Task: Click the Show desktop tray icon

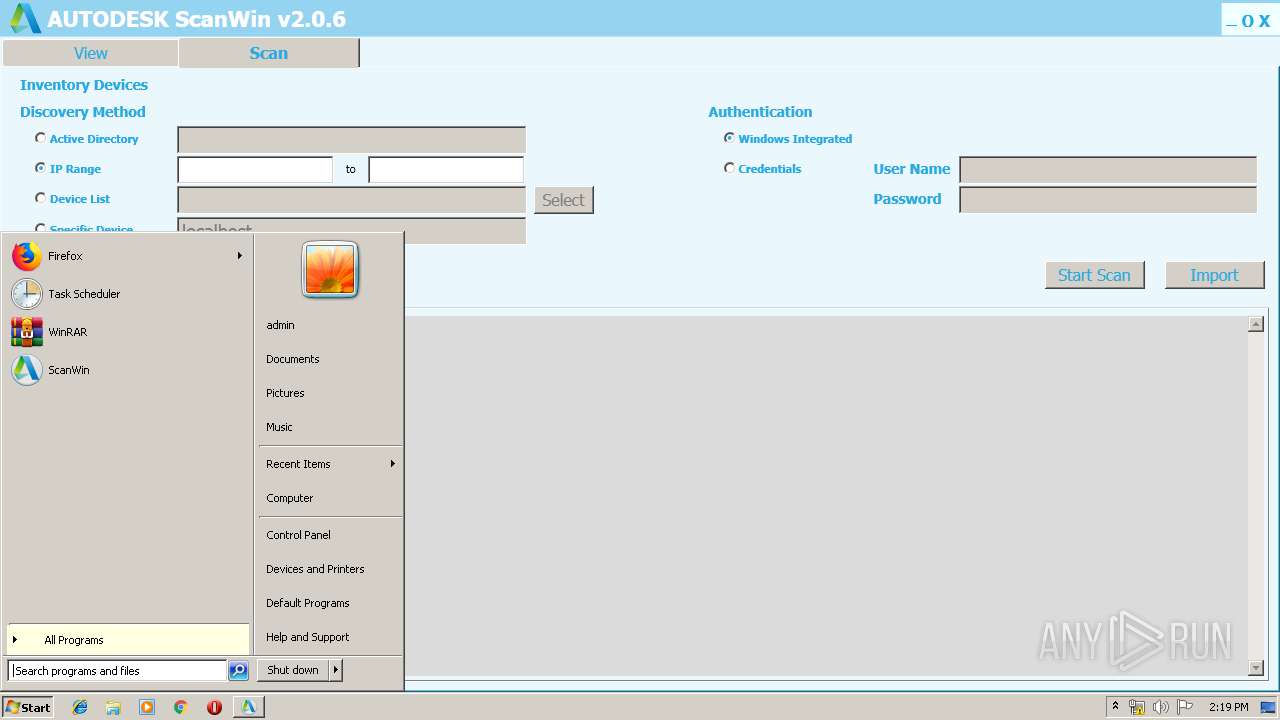Action: tap(1268, 707)
